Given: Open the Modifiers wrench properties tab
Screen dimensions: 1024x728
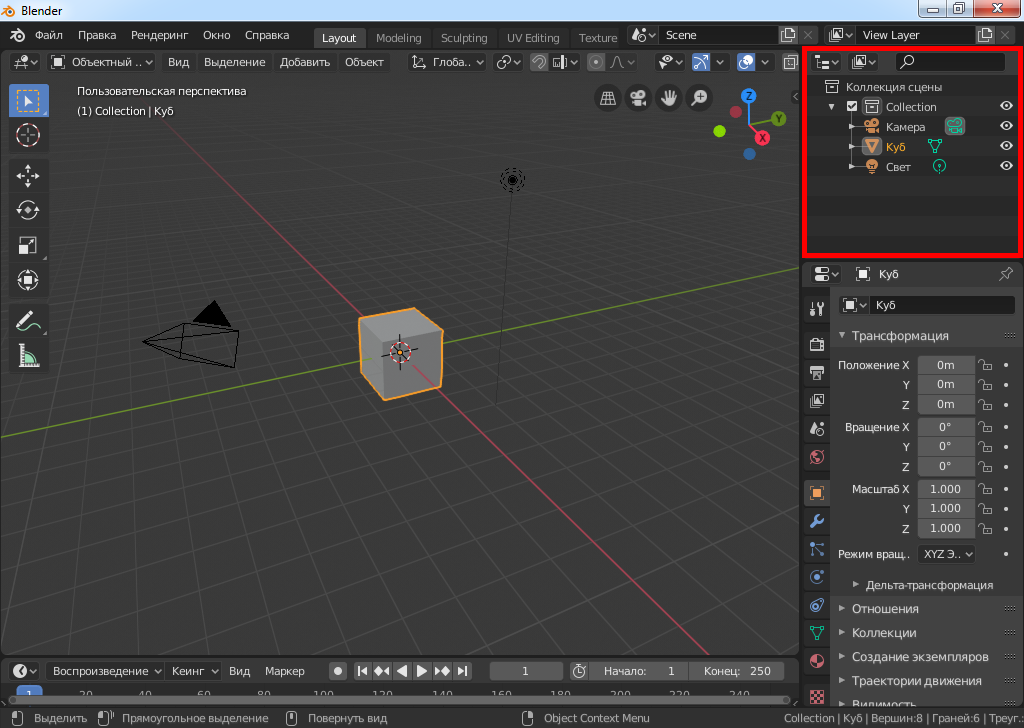Looking at the screenshot, I should pyautogui.click(x=817, y=521).
